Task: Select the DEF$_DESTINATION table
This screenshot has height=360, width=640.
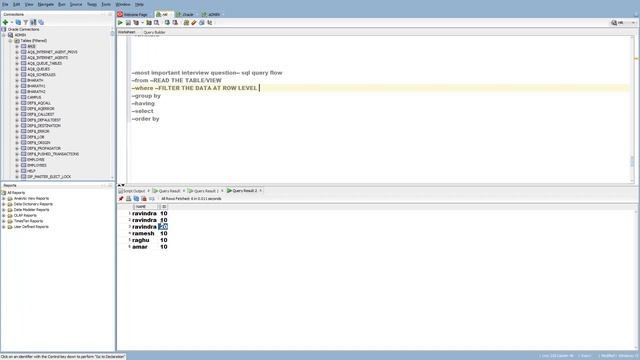Action: [x=44, y=126]
